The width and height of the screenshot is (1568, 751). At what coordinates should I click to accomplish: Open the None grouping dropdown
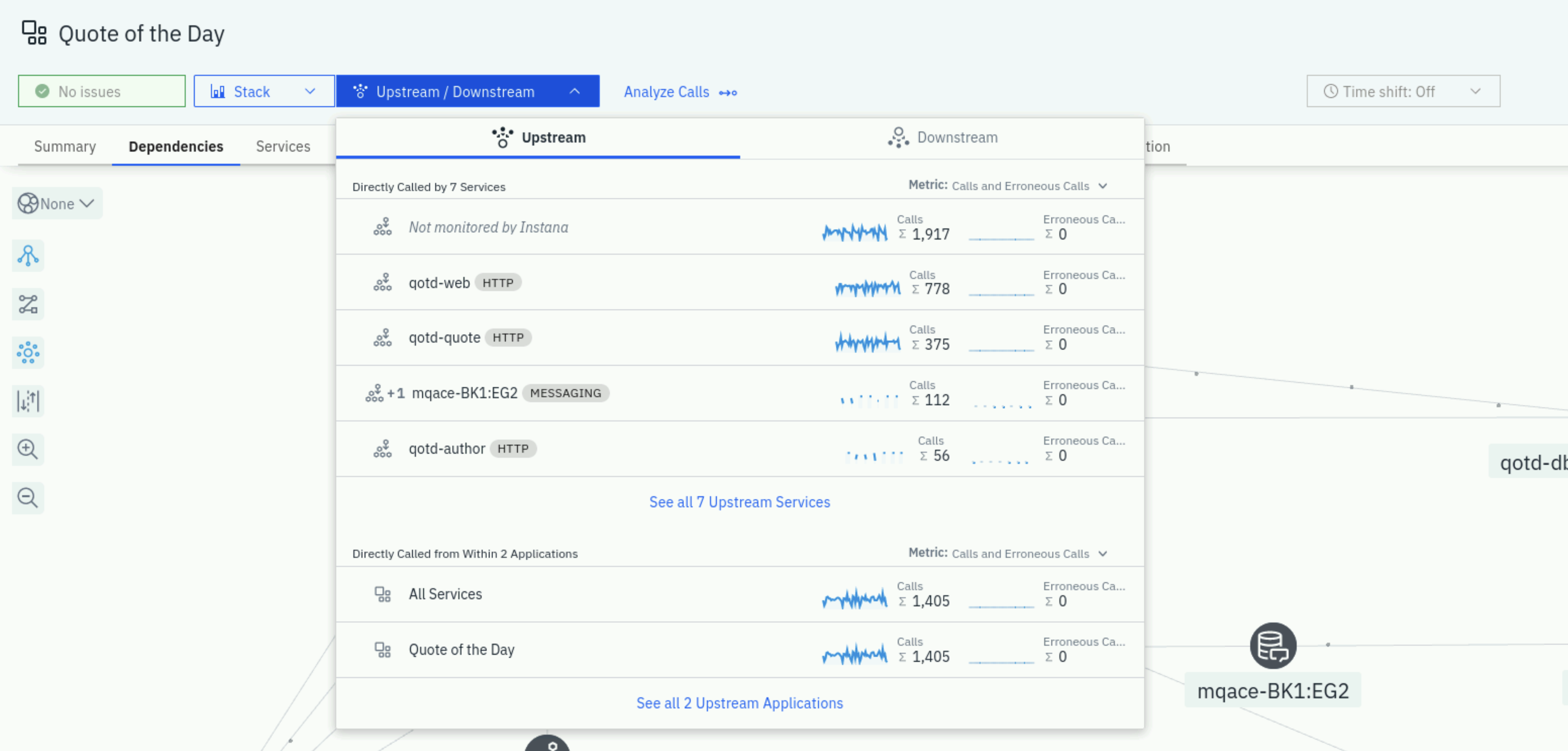click(57, 203)
